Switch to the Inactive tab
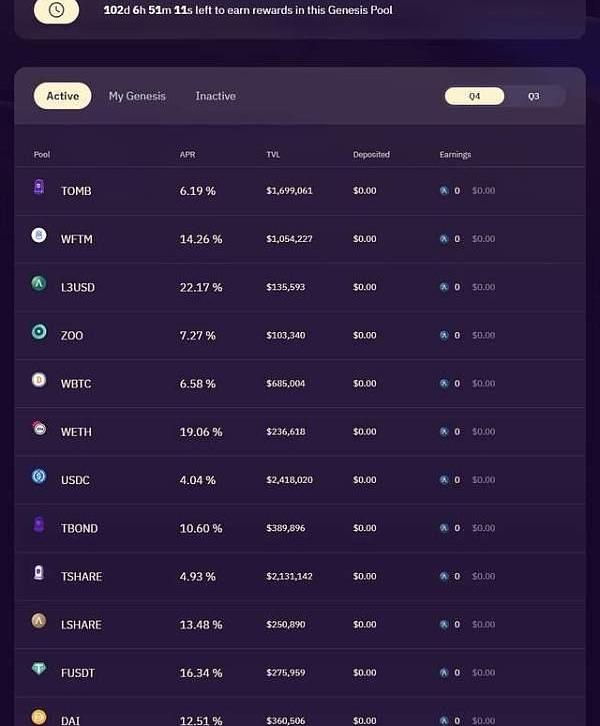 215,96
